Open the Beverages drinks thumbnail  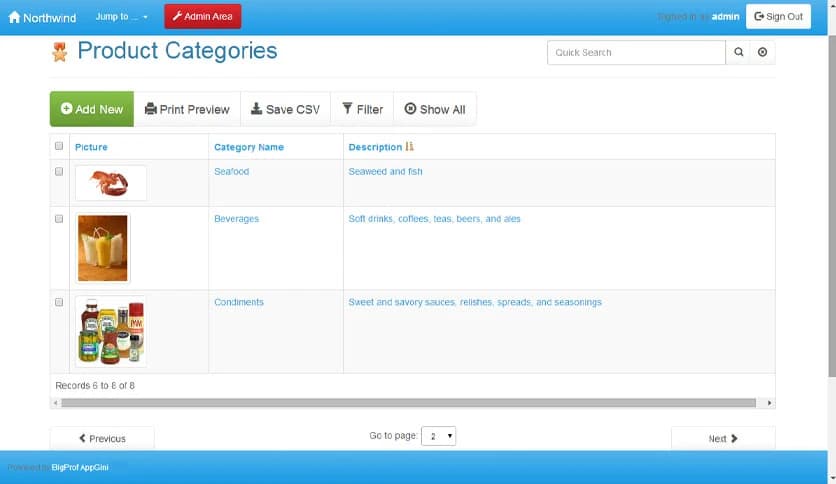(103, 248)
